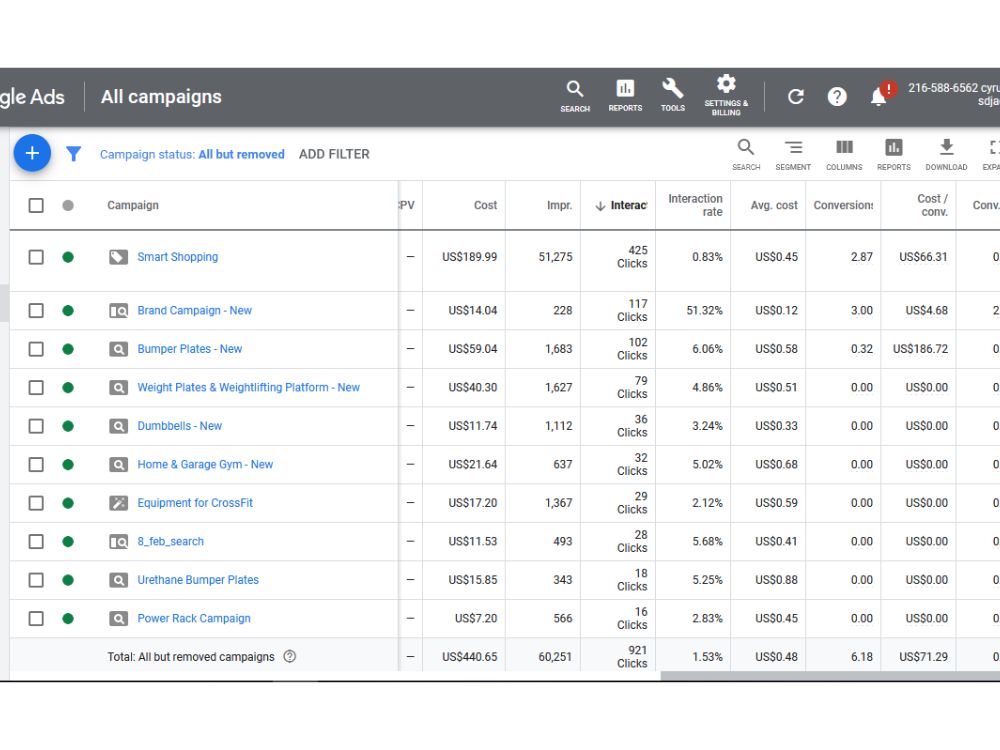Select the Smart Shopping row checkbox
The image size is (1000, 750).
click(36, 257)
